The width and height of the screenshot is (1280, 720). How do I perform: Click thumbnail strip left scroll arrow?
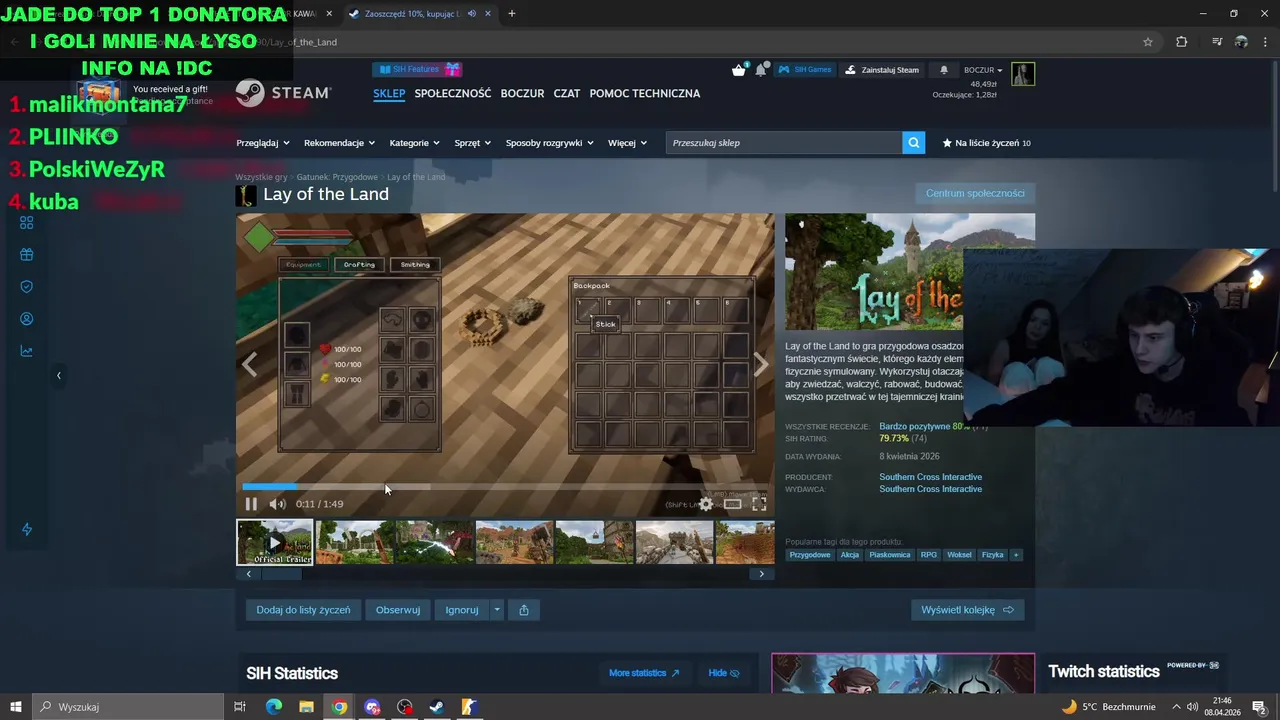(249, 574)
